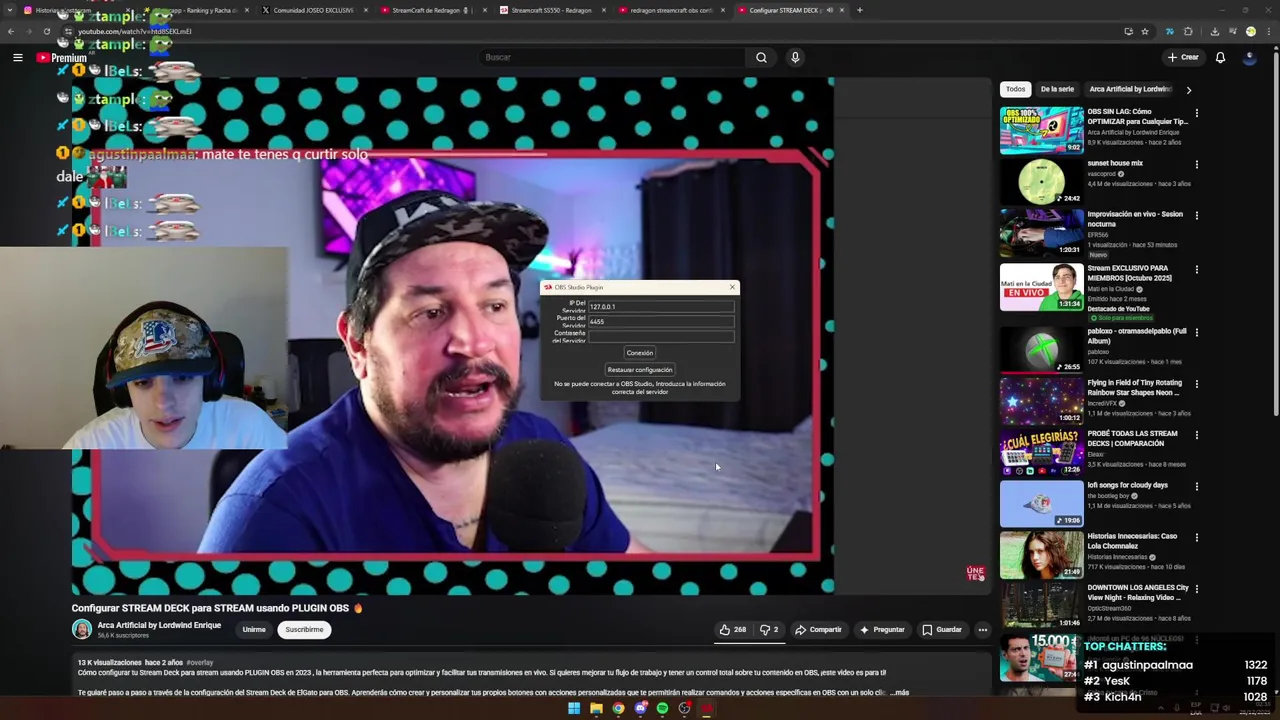The height and width of the screenshot is (720, 1280).
Task: Dislike the video with thumbs down
Action: (x=768, y=630)
